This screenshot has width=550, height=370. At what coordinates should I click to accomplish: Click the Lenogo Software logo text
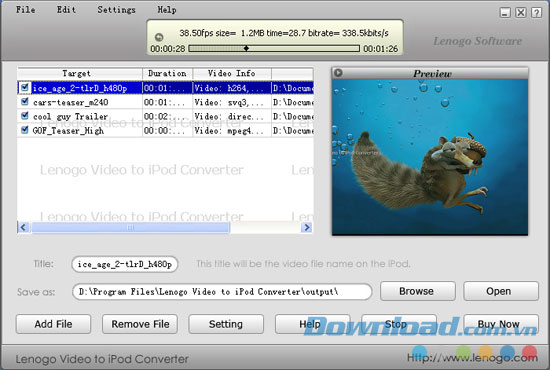(477, 41)
